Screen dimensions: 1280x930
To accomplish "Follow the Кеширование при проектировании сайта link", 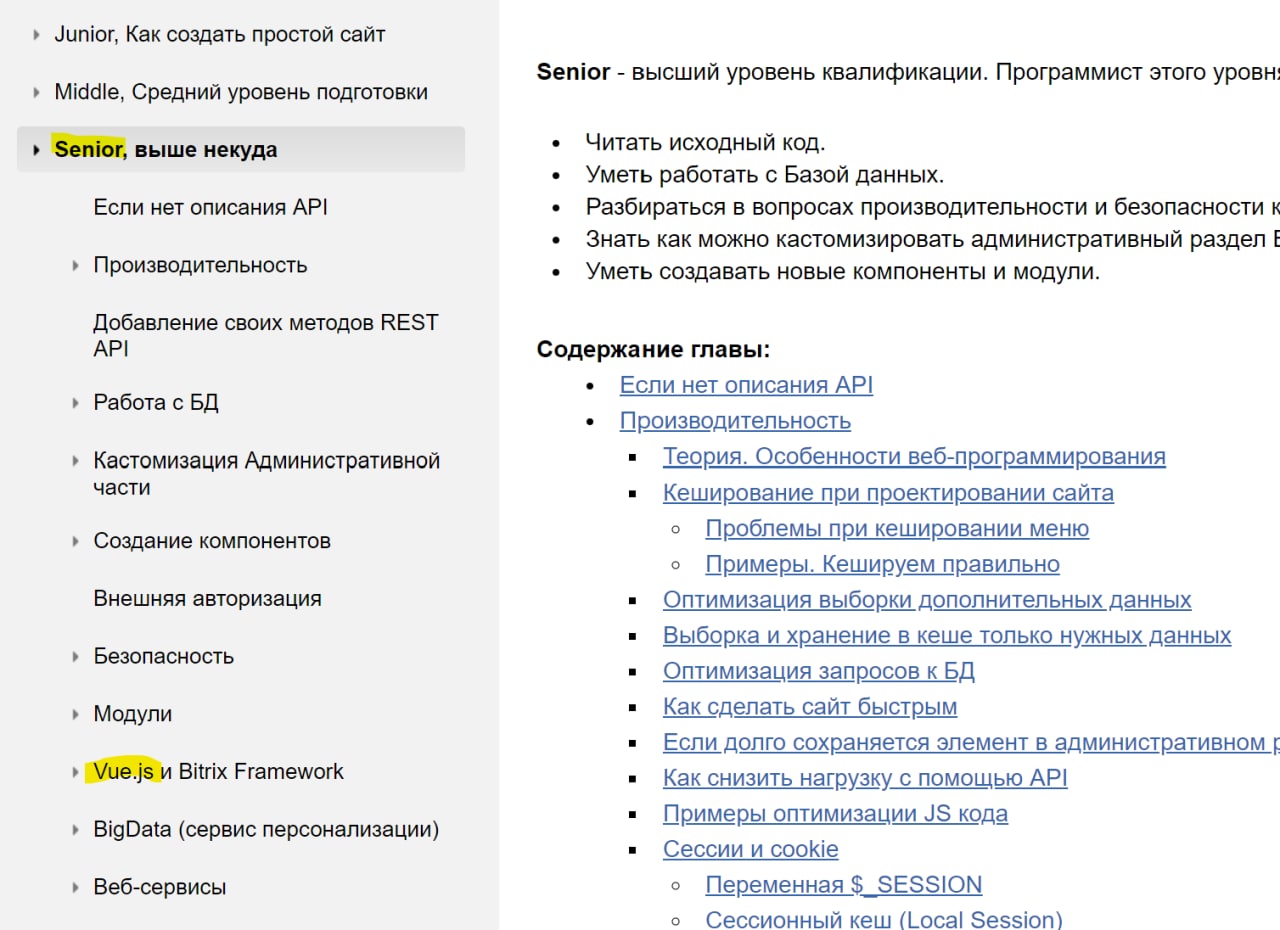I will [x=887, y=492].
